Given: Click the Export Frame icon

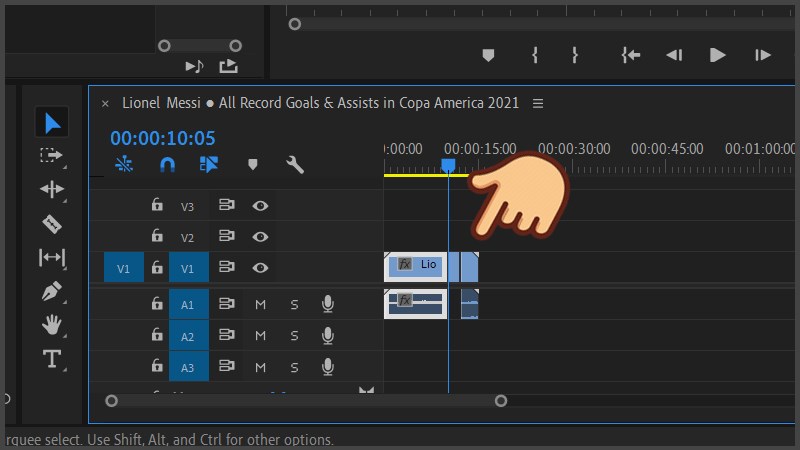Looking at the screenshot, I should click(x=229, y=66).
